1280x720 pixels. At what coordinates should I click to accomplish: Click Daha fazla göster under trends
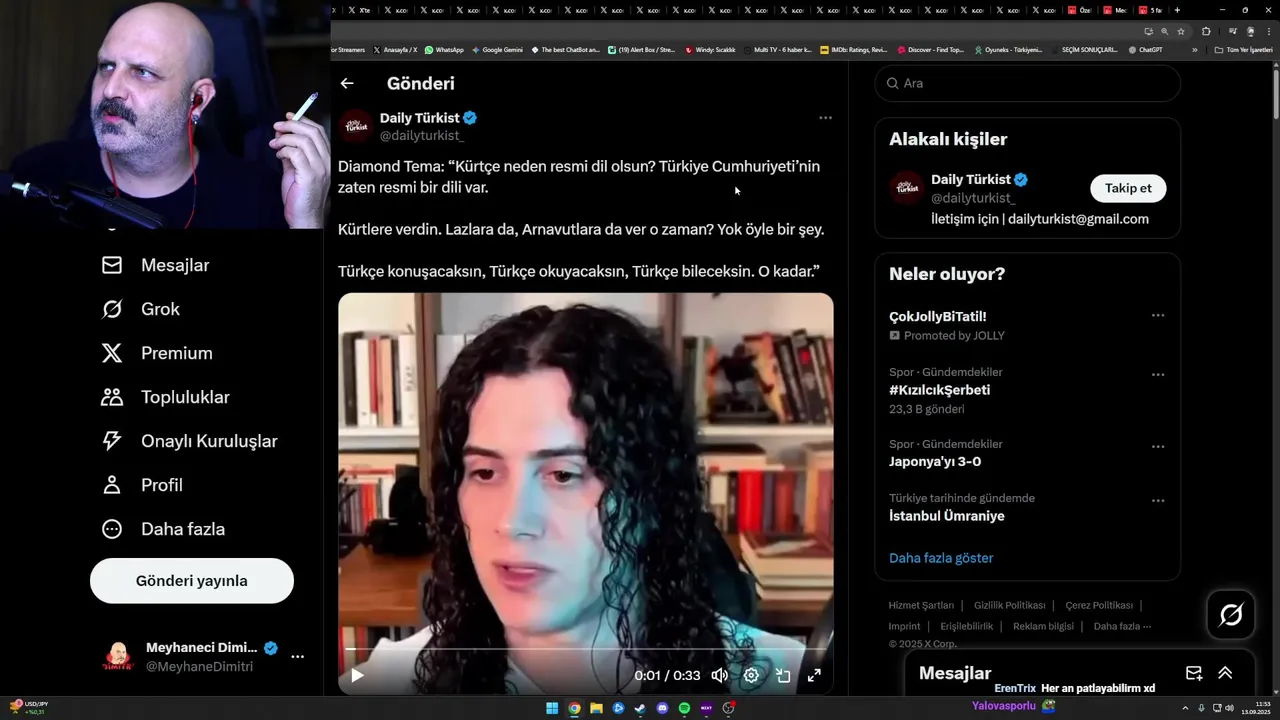[941, 558]
